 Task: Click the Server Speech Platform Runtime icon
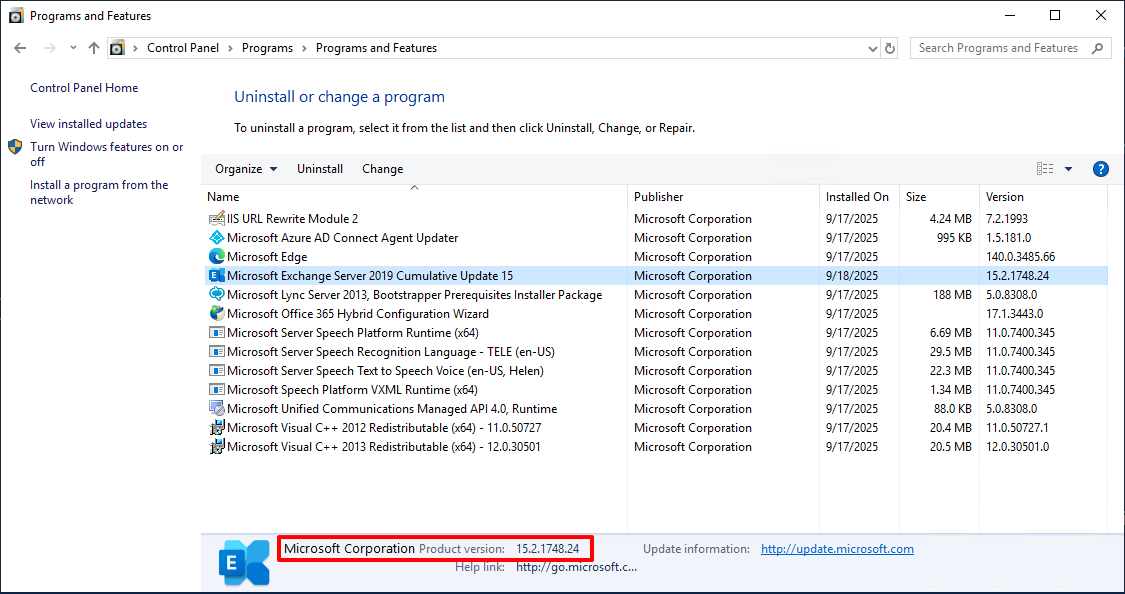216,333
